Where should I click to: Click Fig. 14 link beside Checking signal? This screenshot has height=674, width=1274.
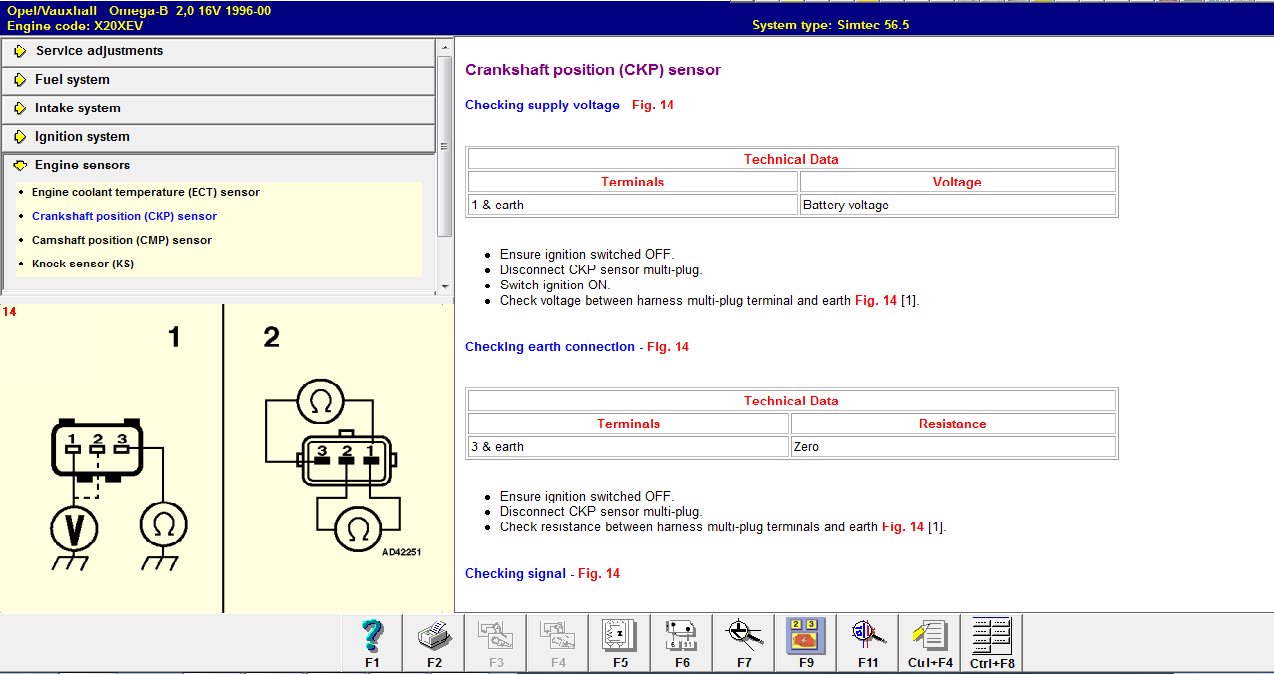[x=598, y=574]
